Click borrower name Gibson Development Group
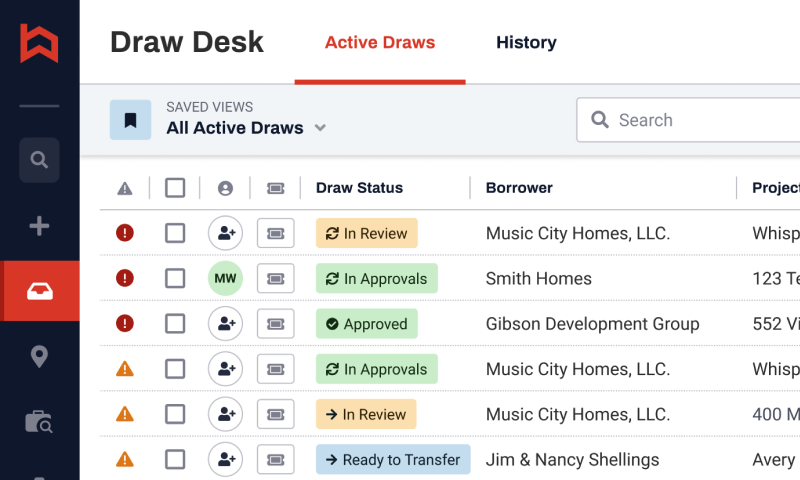 [592, 324]
